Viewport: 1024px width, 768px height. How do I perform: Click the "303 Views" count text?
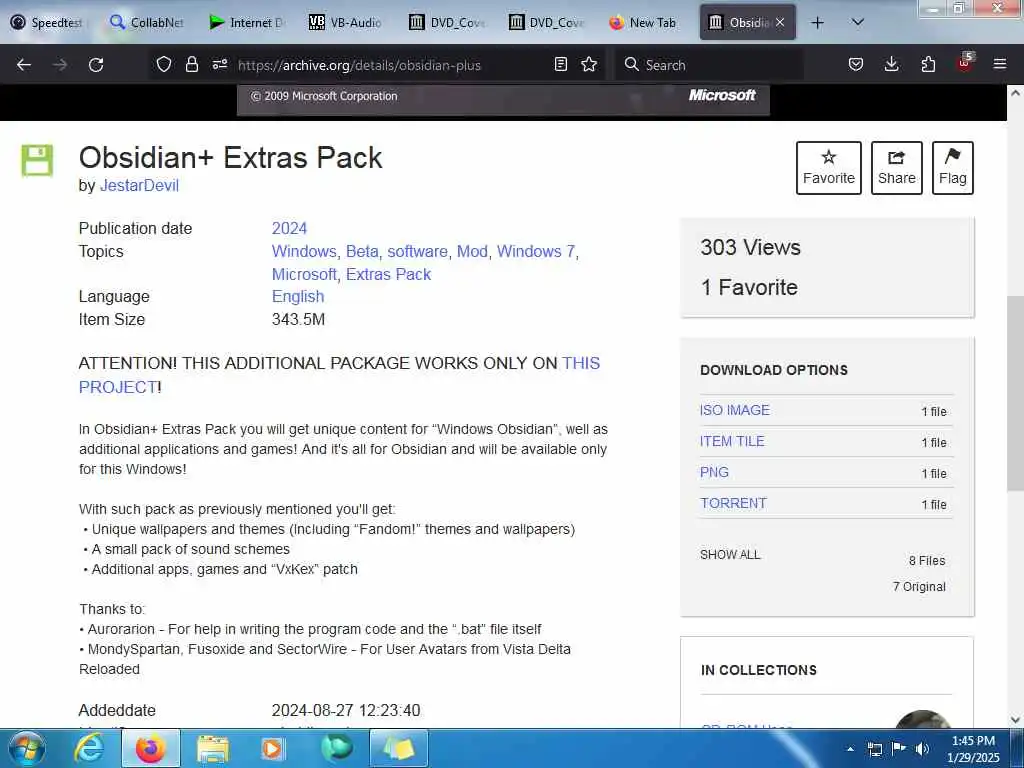[x=750, y=248]
